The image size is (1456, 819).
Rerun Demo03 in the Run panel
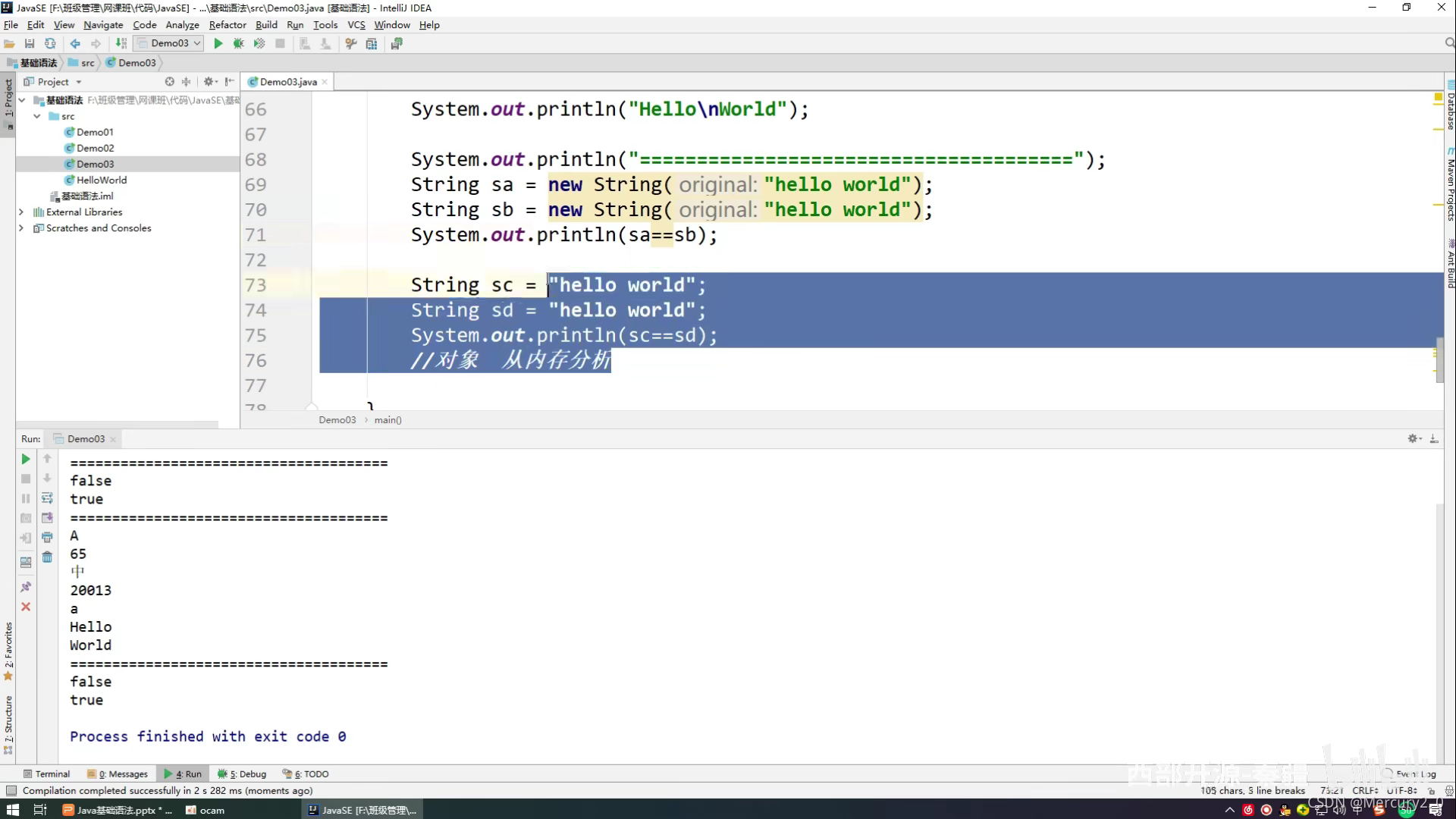pyautogui.click(x=25, y=459)
